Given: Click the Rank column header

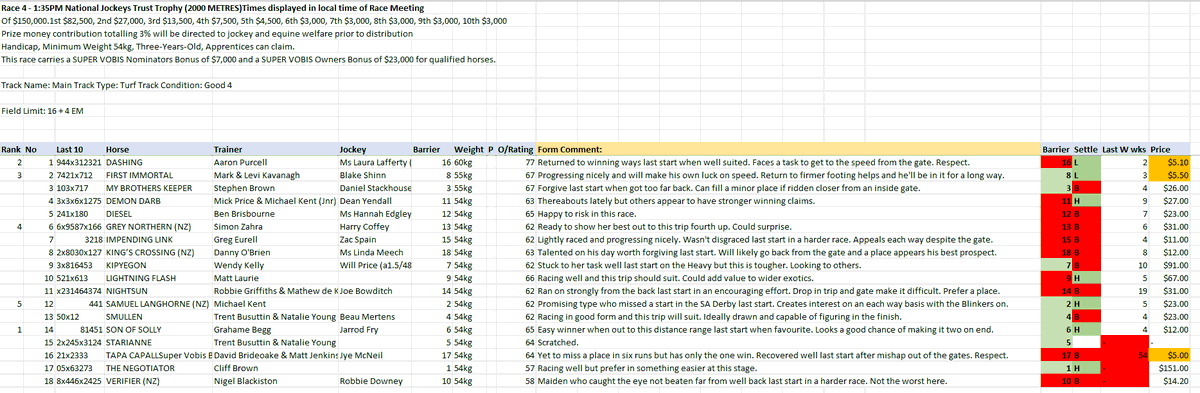Looking at the screenshot, I should coord(12,149).
